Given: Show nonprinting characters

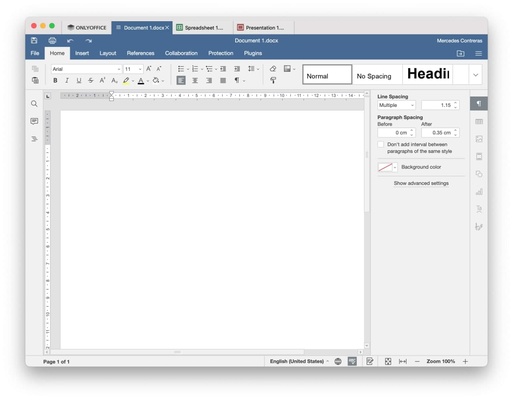Looking at the screenshot, I should tap(237, 80).
